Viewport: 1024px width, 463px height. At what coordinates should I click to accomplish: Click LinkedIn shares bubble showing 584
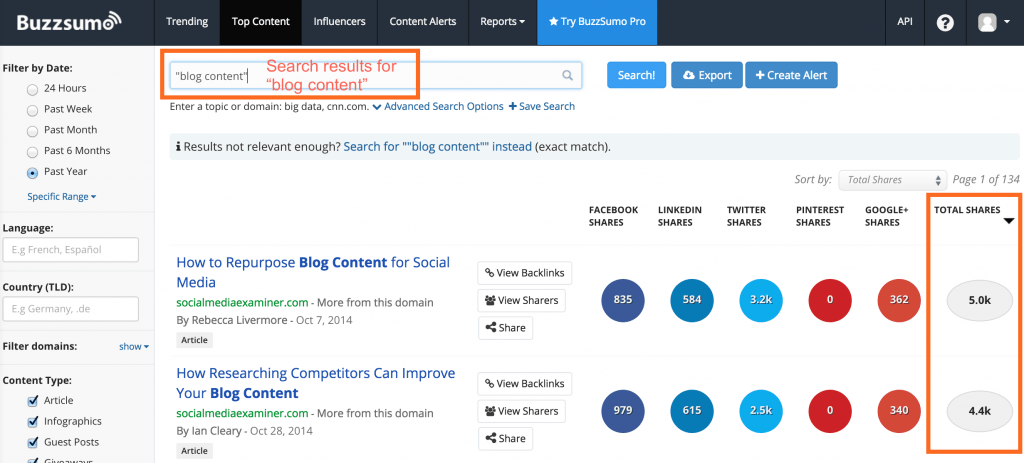tap(692, 300)
